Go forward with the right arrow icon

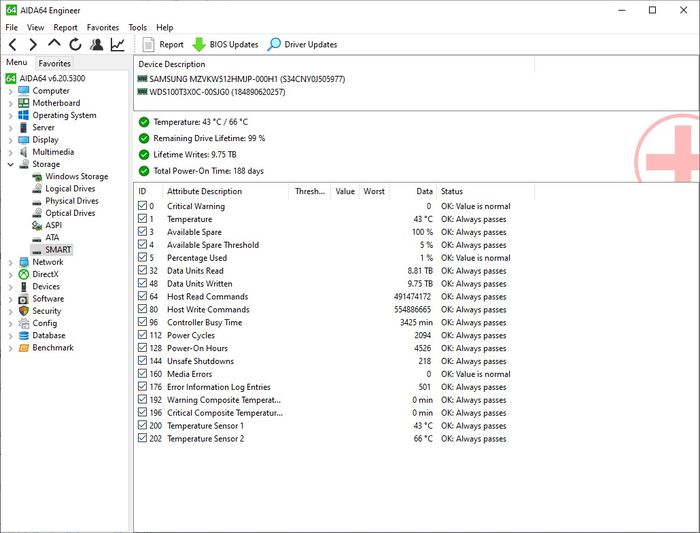[33, 45]
